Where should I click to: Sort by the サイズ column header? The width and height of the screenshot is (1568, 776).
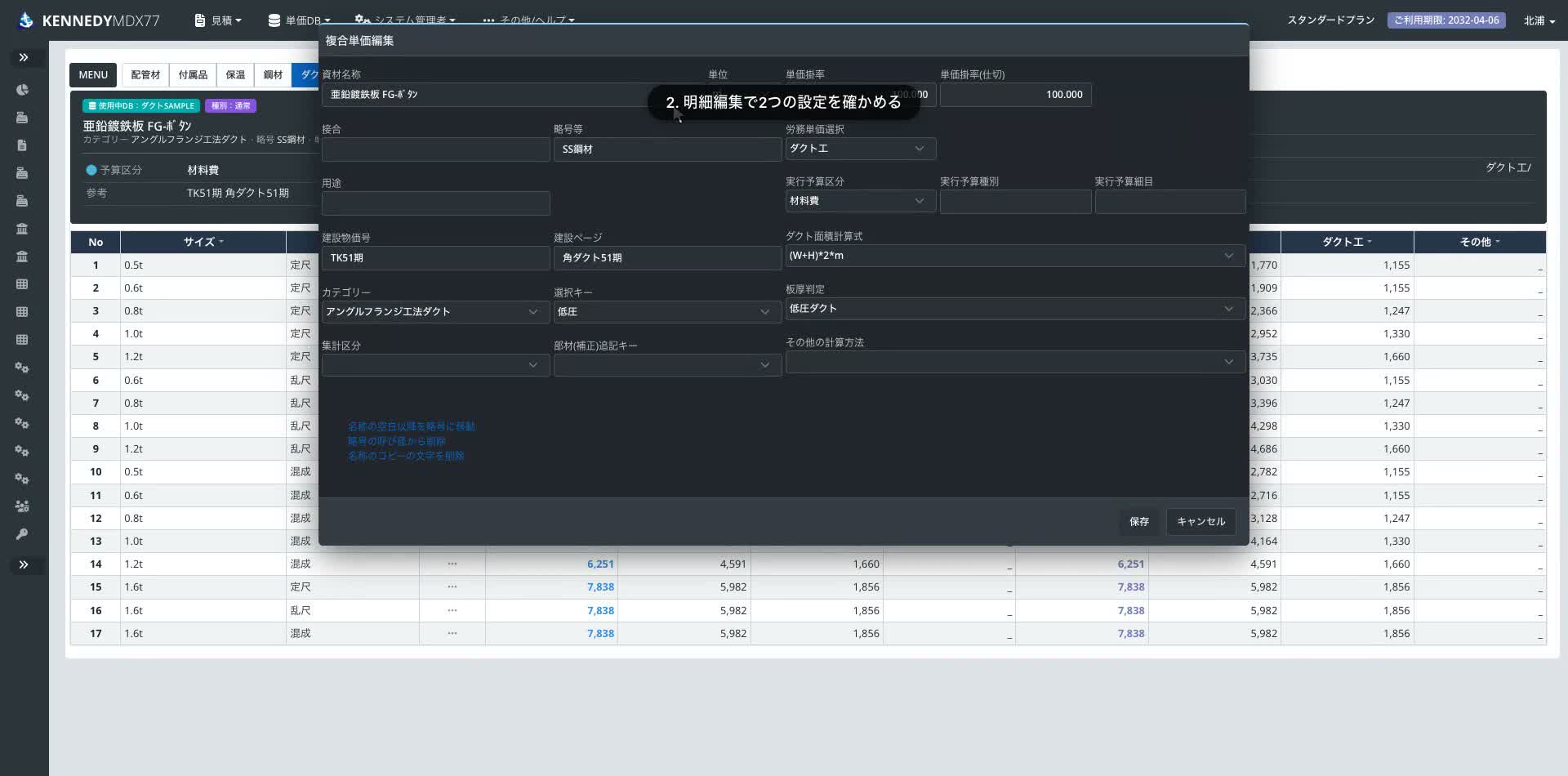click(203, 242)
